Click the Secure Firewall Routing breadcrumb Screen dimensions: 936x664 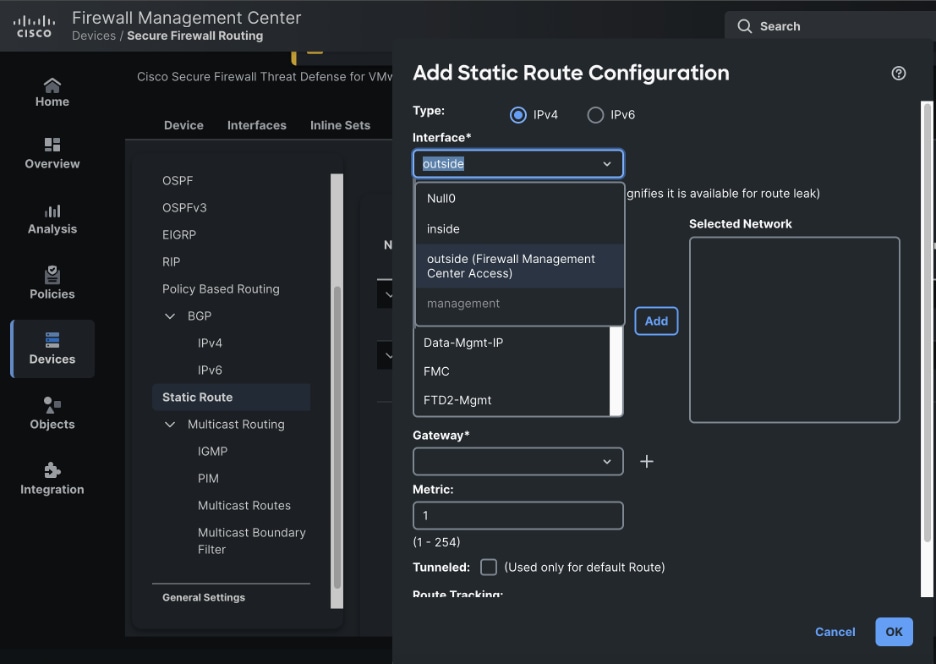pyautogui.click(x=195, y=36)
